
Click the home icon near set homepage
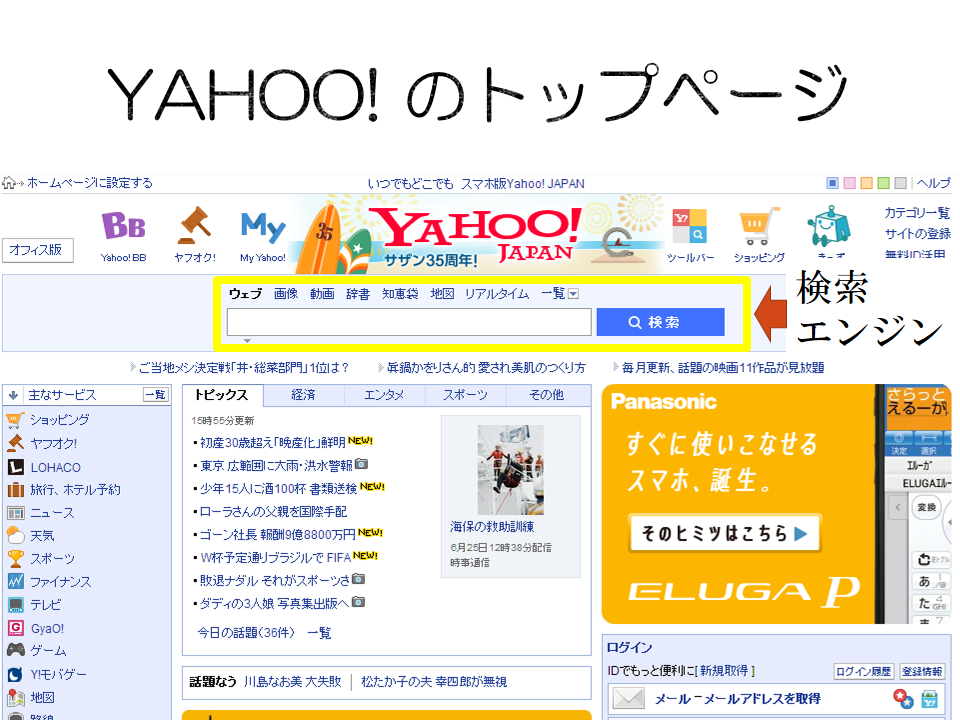click(9, 182)
